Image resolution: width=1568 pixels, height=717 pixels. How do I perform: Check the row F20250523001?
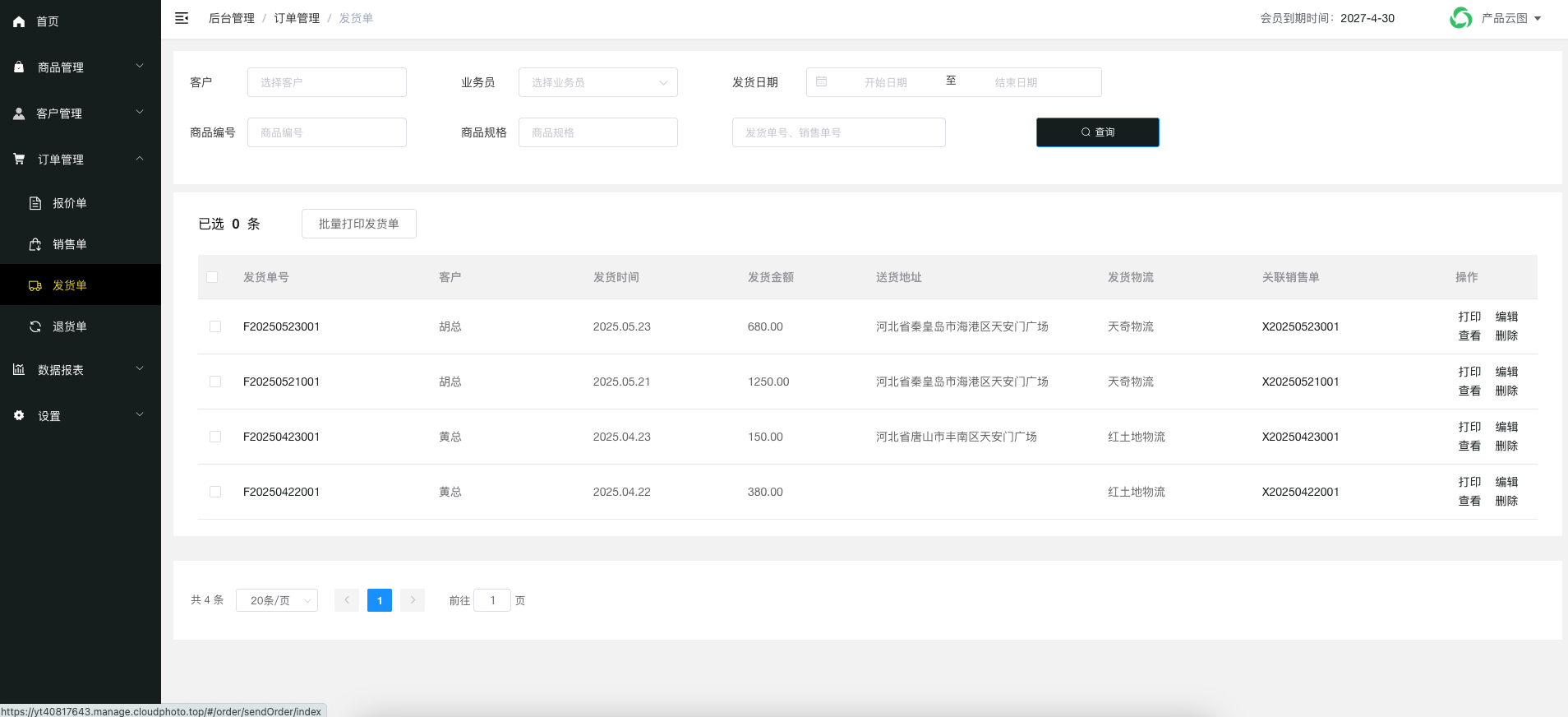click(x=215, y=326)
